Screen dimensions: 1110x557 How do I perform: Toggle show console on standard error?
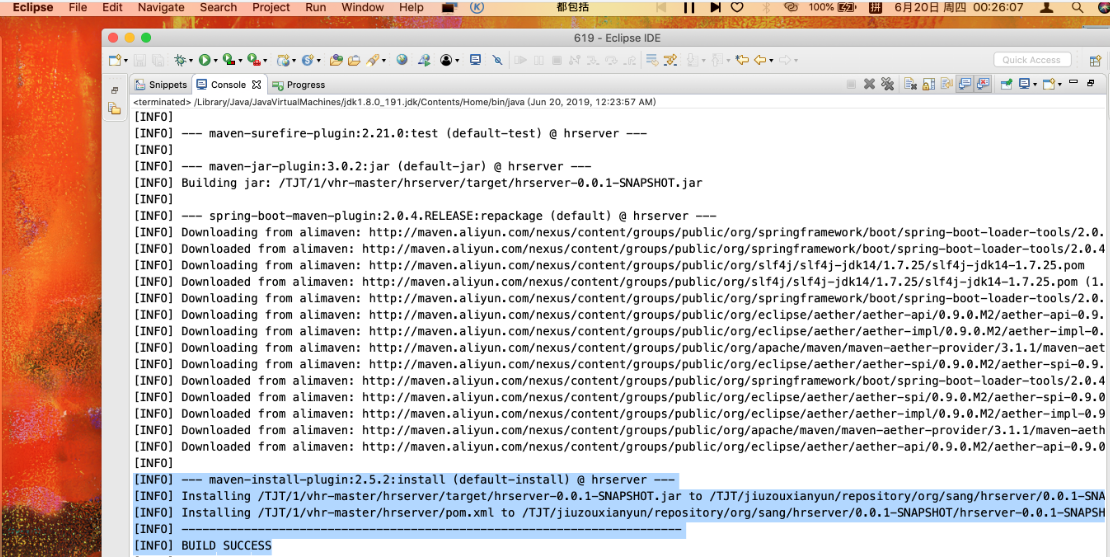[x=983, y=84]
